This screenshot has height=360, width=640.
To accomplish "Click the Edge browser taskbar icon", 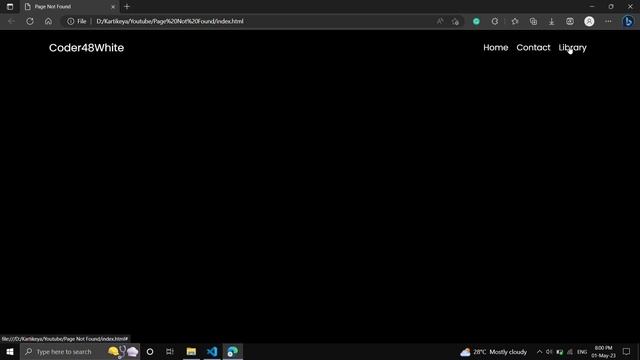I will (x=233, y=351).
